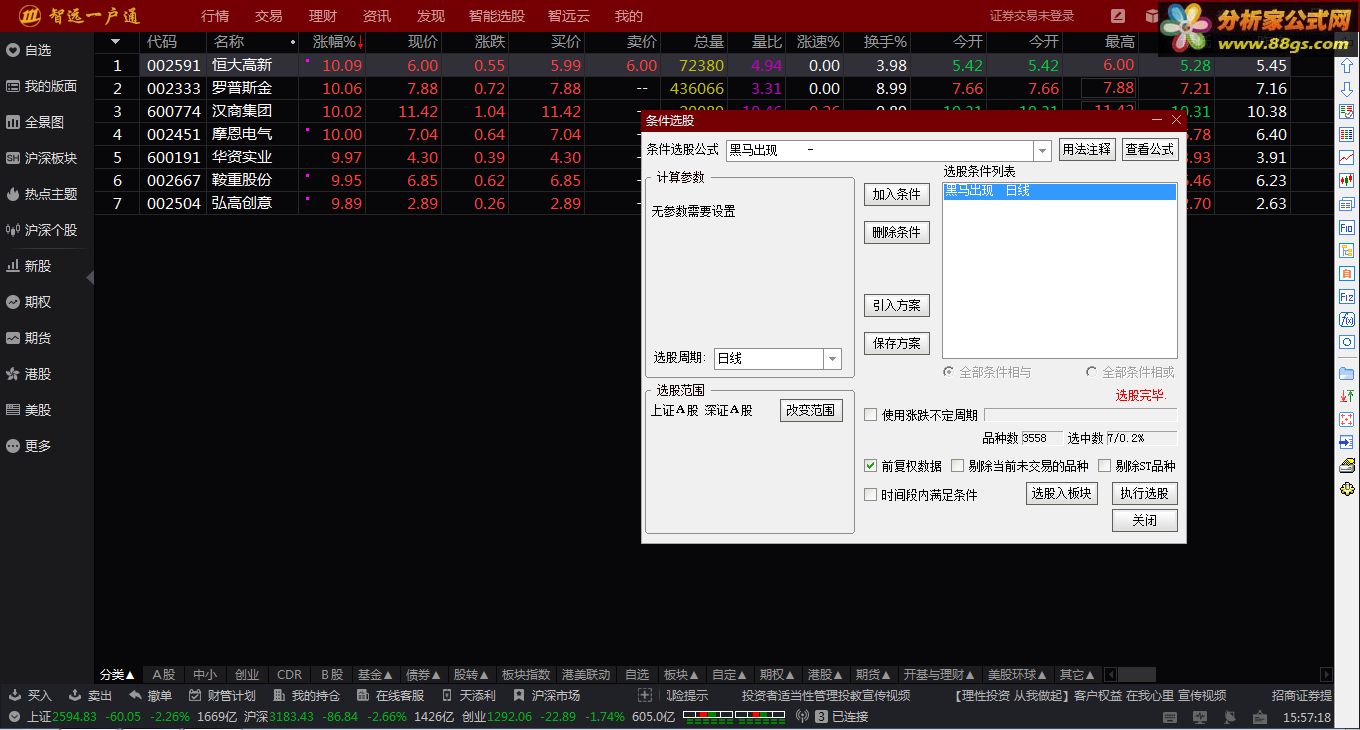Toggle 使用涨跌不定周期 checkbox
Screen dimensions: 1360x730
coord(871,415)
